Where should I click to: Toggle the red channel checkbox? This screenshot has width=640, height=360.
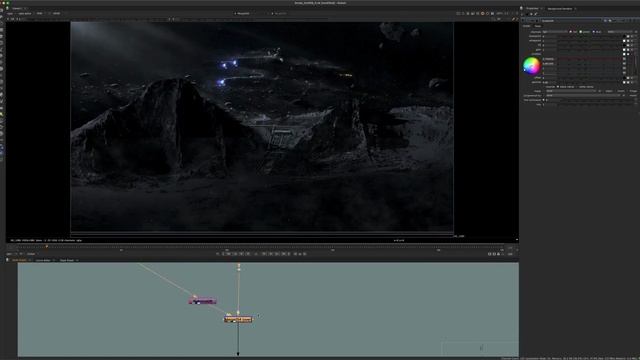pyautogui.click(x=571, y=31)
